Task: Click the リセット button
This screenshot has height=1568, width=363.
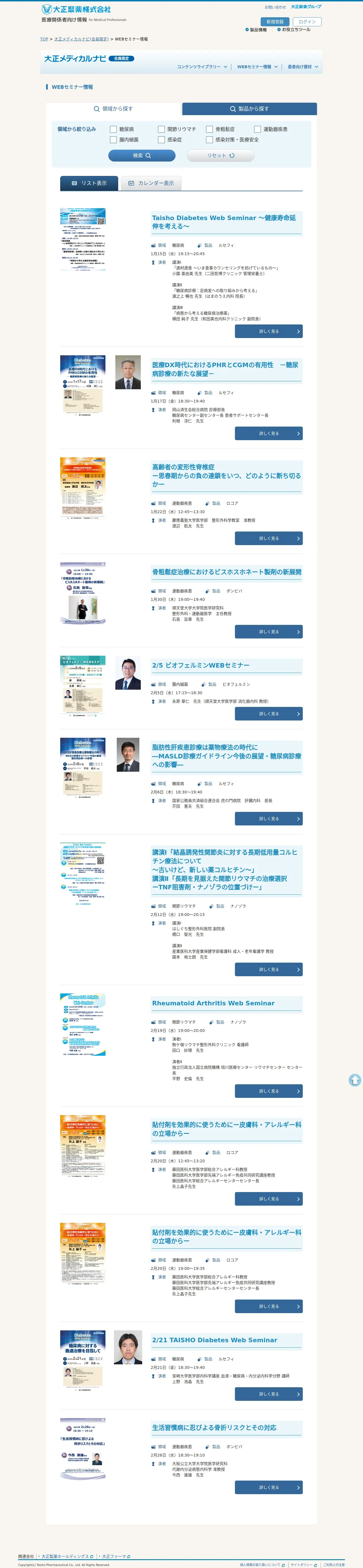Action: point(221,156)
